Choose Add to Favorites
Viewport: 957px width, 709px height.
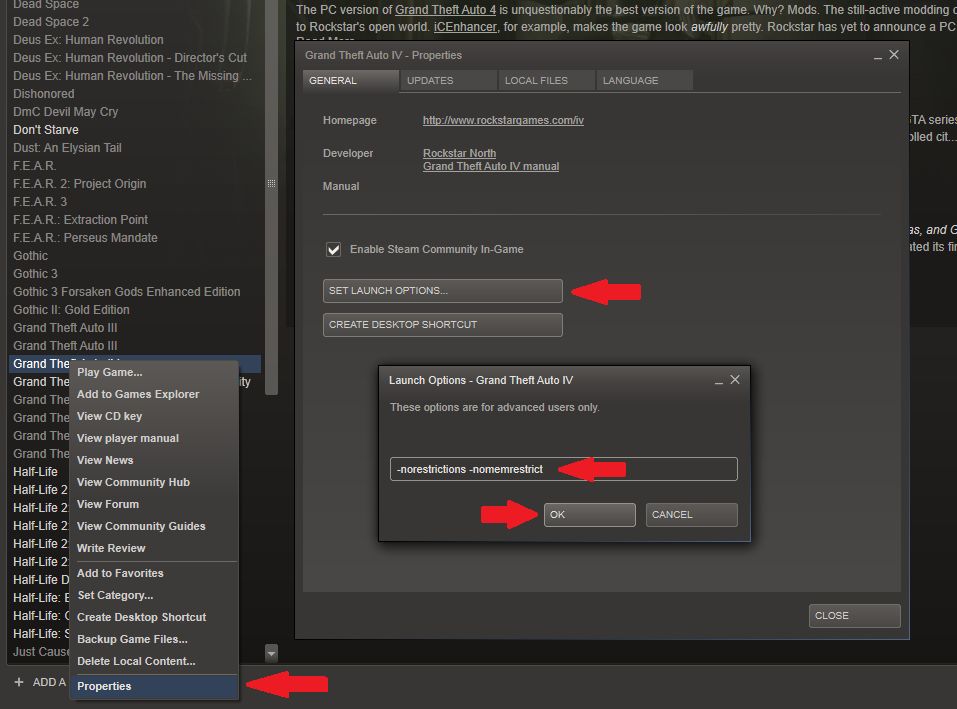tap(154, 573)
